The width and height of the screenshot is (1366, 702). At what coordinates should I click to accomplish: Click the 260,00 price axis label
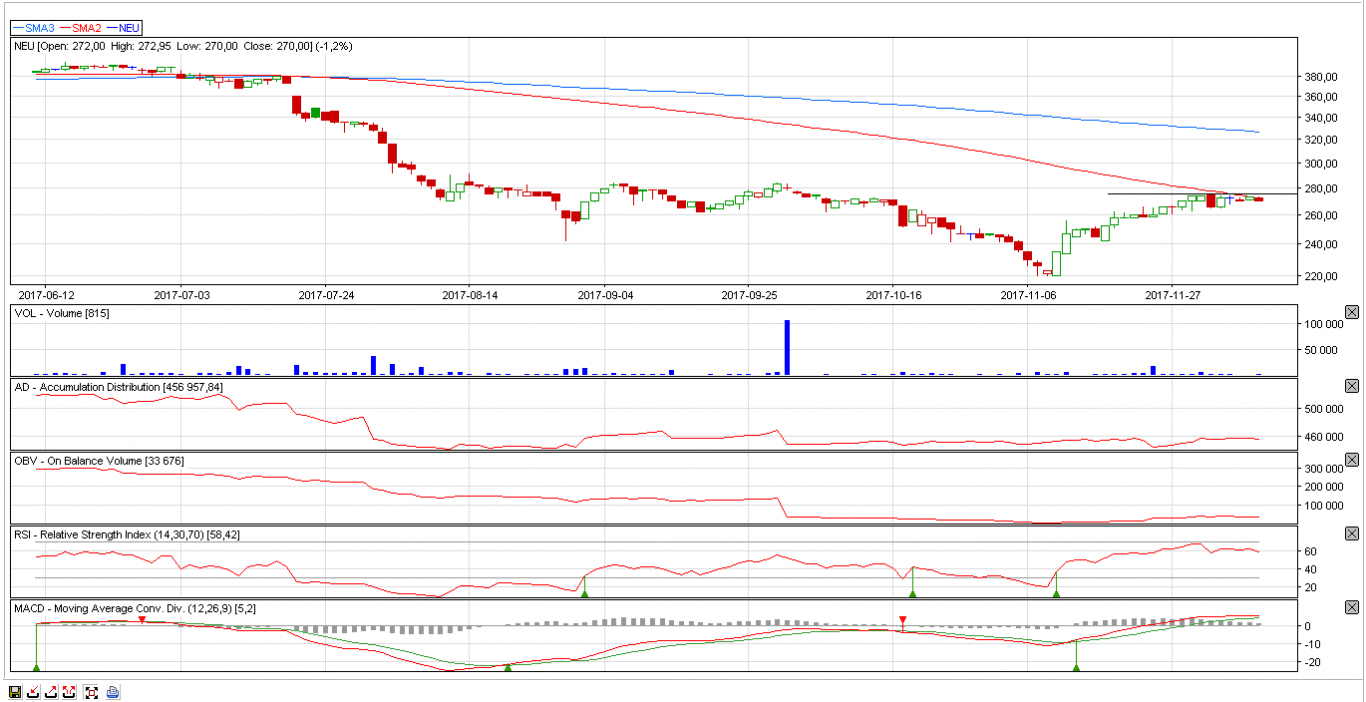pos(1321,216)
